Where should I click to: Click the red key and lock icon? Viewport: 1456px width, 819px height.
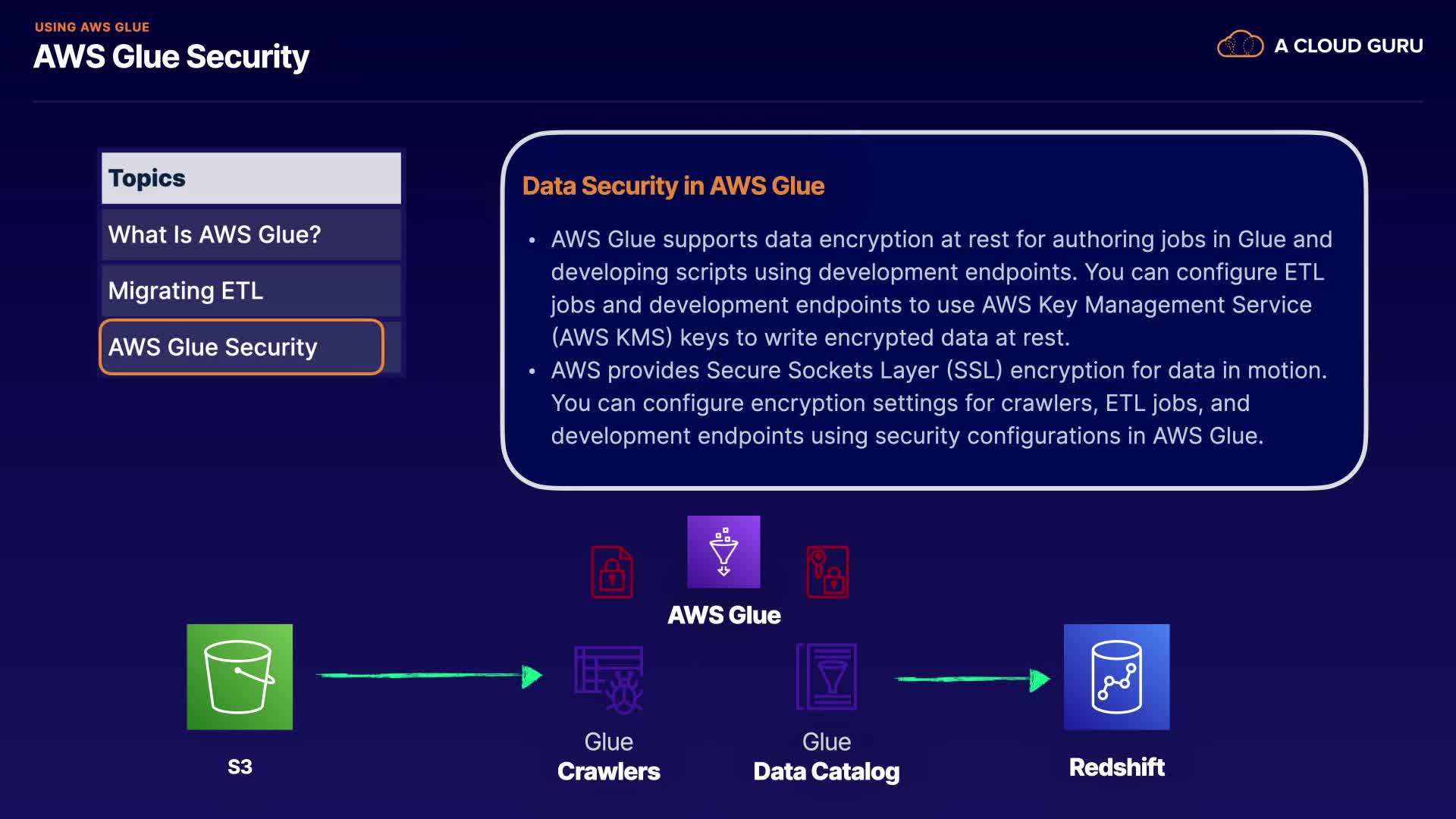827,572
